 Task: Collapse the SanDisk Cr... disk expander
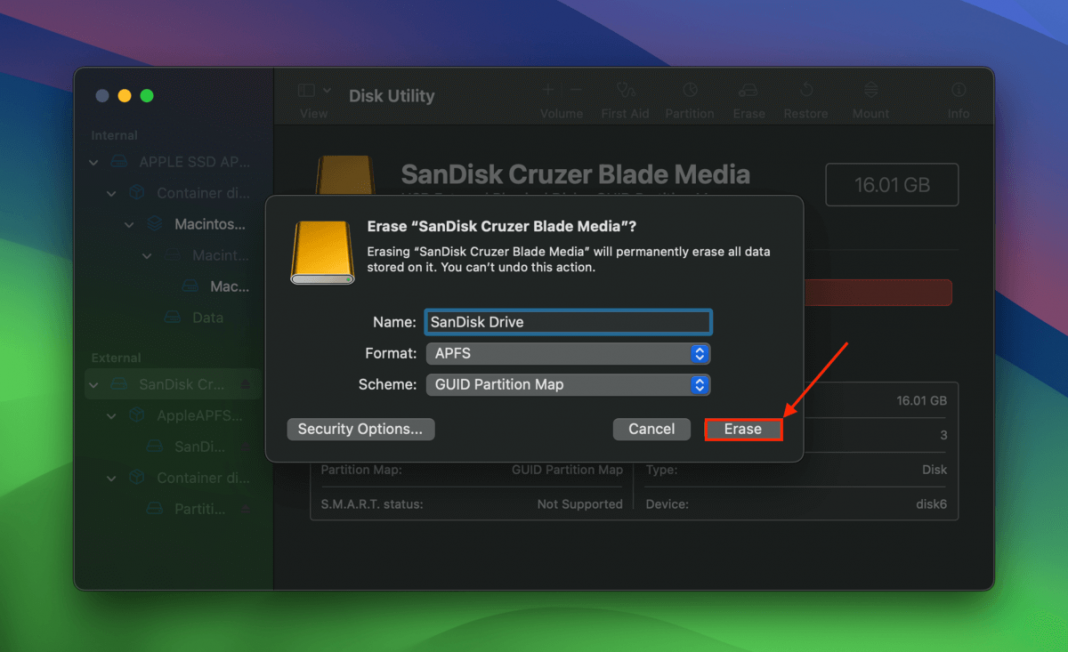pos(94,384)
